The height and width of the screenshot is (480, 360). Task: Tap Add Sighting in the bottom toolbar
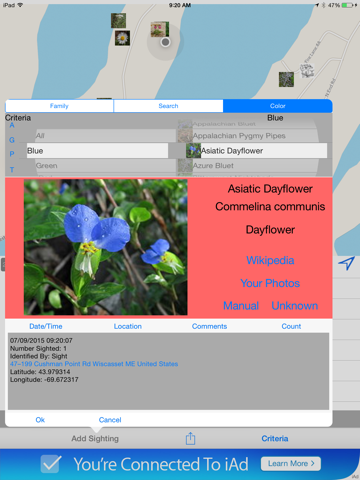point(95,439)
